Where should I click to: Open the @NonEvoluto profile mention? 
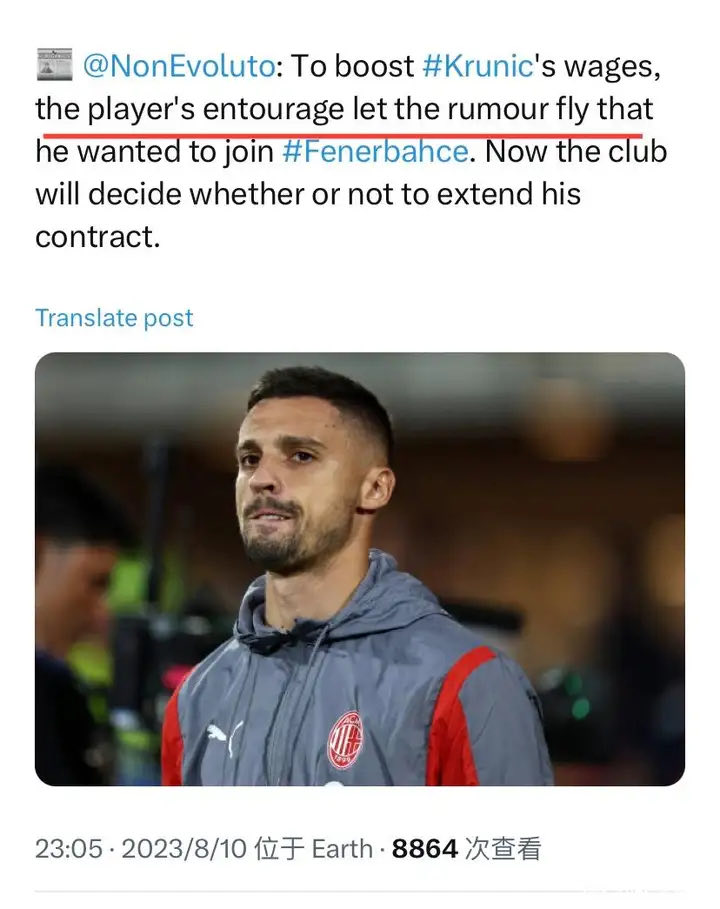177,66
